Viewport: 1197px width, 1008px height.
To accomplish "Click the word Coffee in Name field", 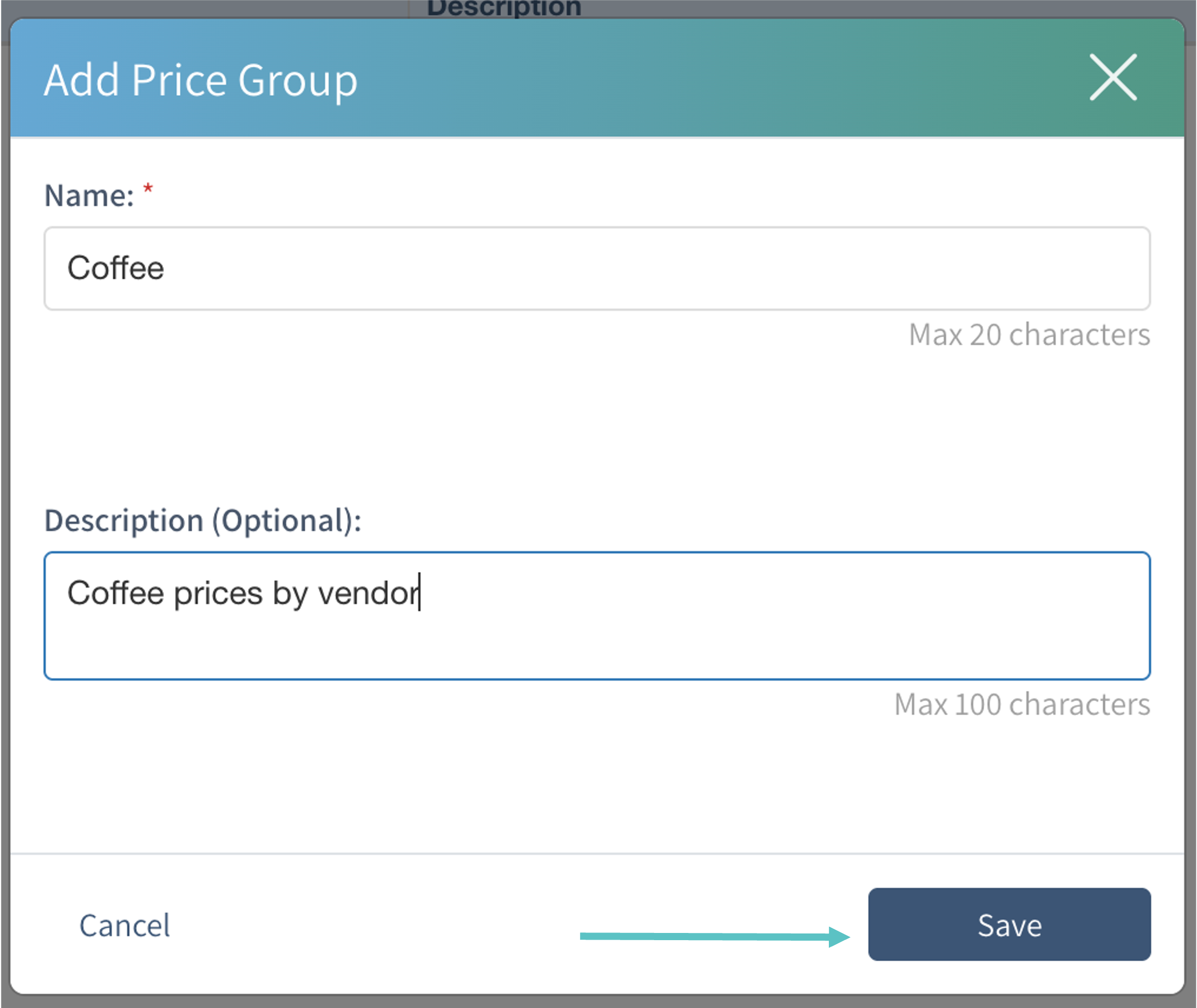I will 116,268.
